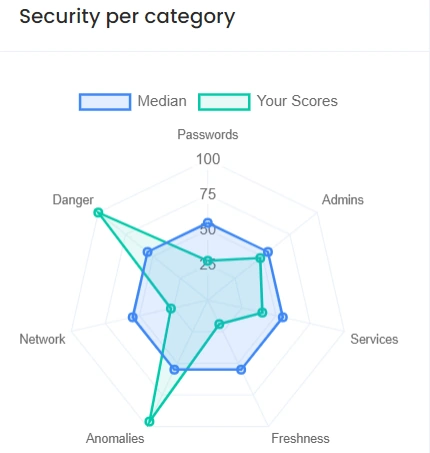430x453 pixels.
Task: Select the blue Danger median point
Action: 148,252
